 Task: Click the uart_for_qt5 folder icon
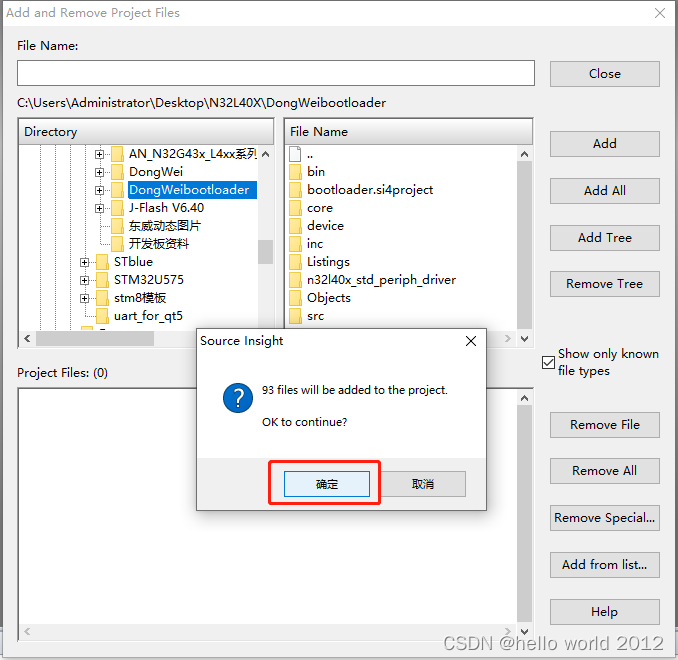102,316
